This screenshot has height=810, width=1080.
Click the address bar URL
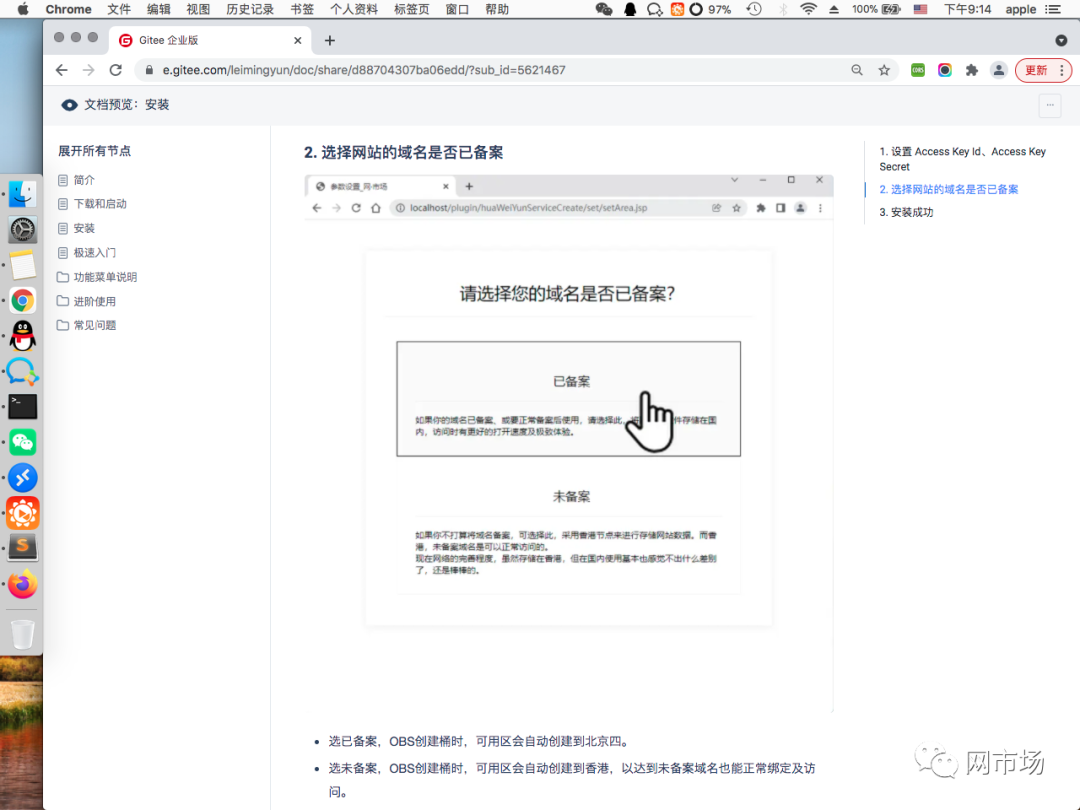coord(364,70)
